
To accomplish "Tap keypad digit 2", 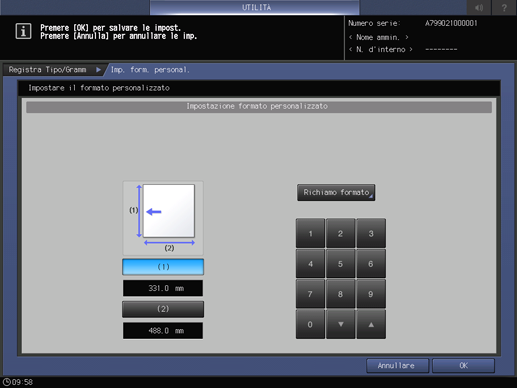I will 340,233.
